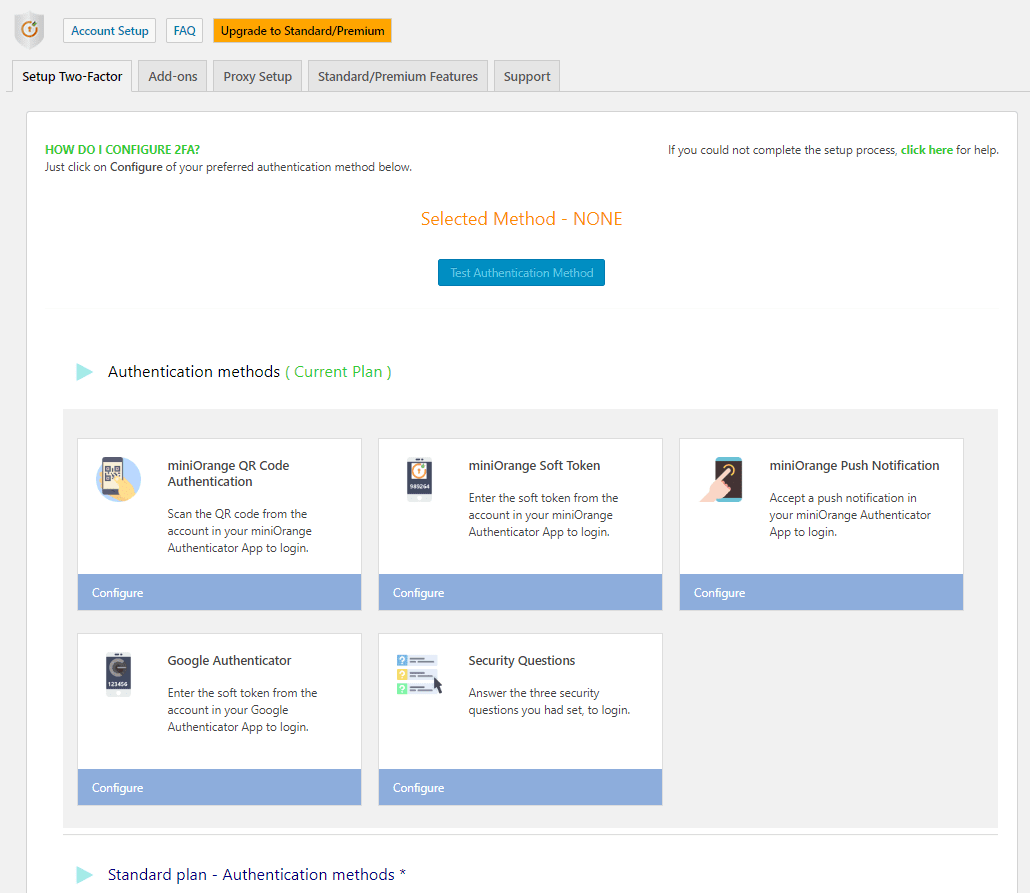
Task: Configure Google Authenticator method
Action: pyautogui.click(x=219, y=787)
